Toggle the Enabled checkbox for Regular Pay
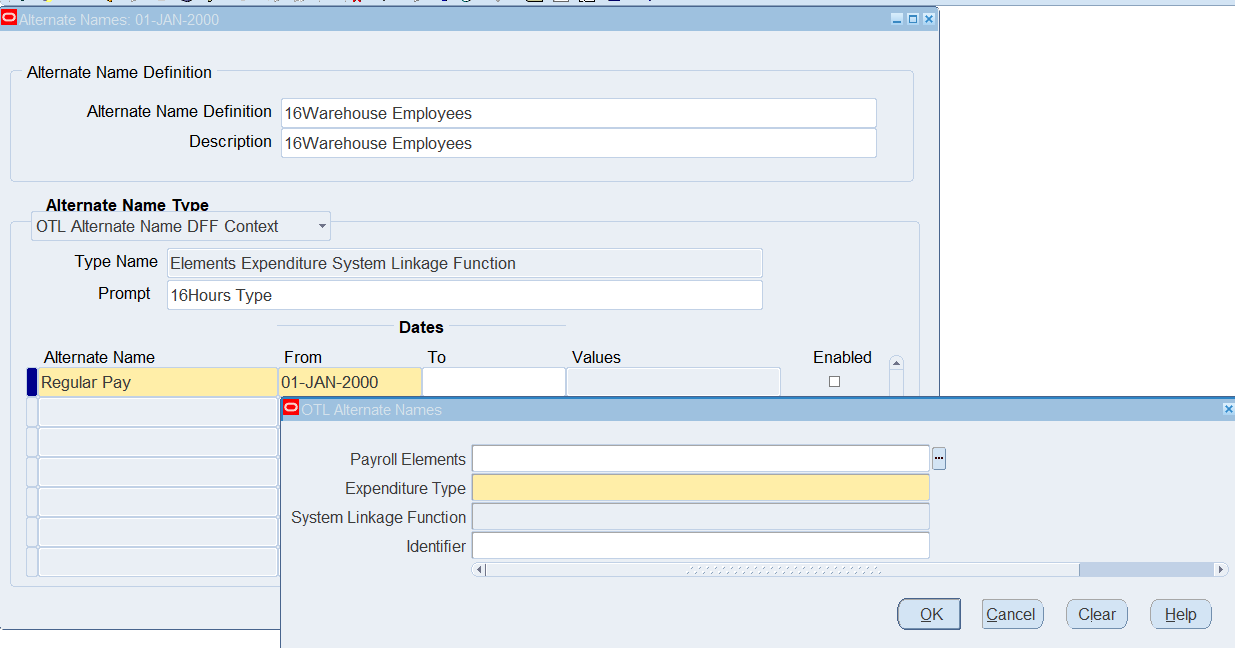Viewport: 1235px width, 648px height. coord(834,382)
